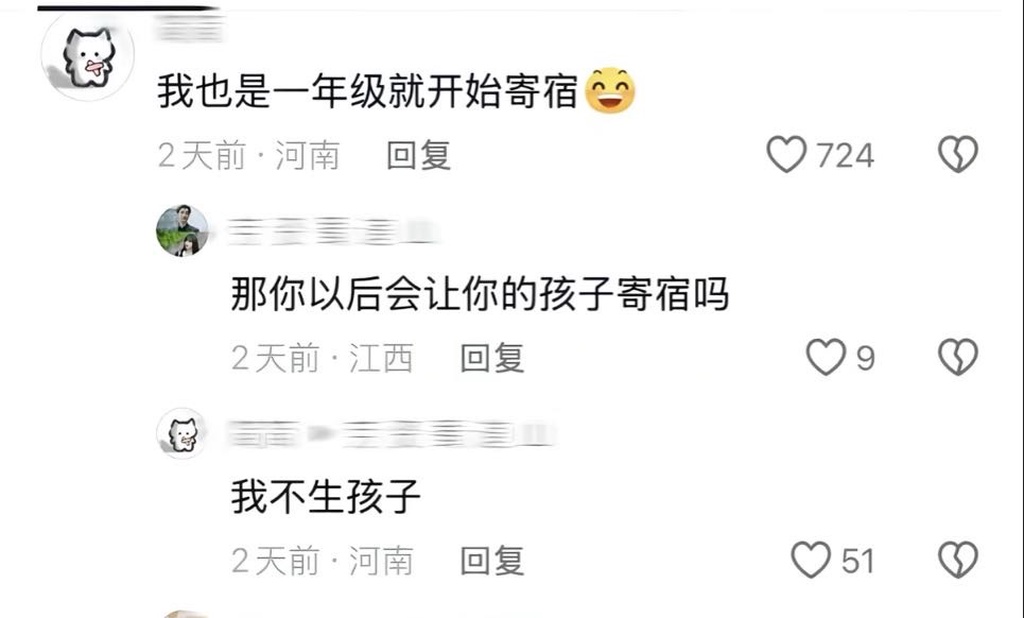Like the 江西 reply showing 9 likes
This screenshot has height=618, width=1024.
click(826, 357)
